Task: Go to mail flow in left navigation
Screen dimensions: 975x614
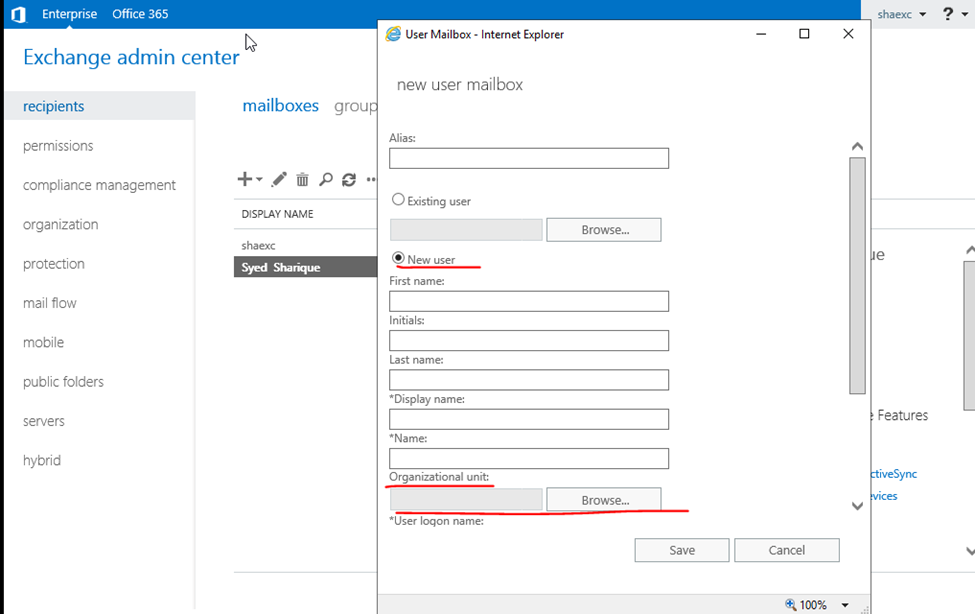Action: [50, 303]
